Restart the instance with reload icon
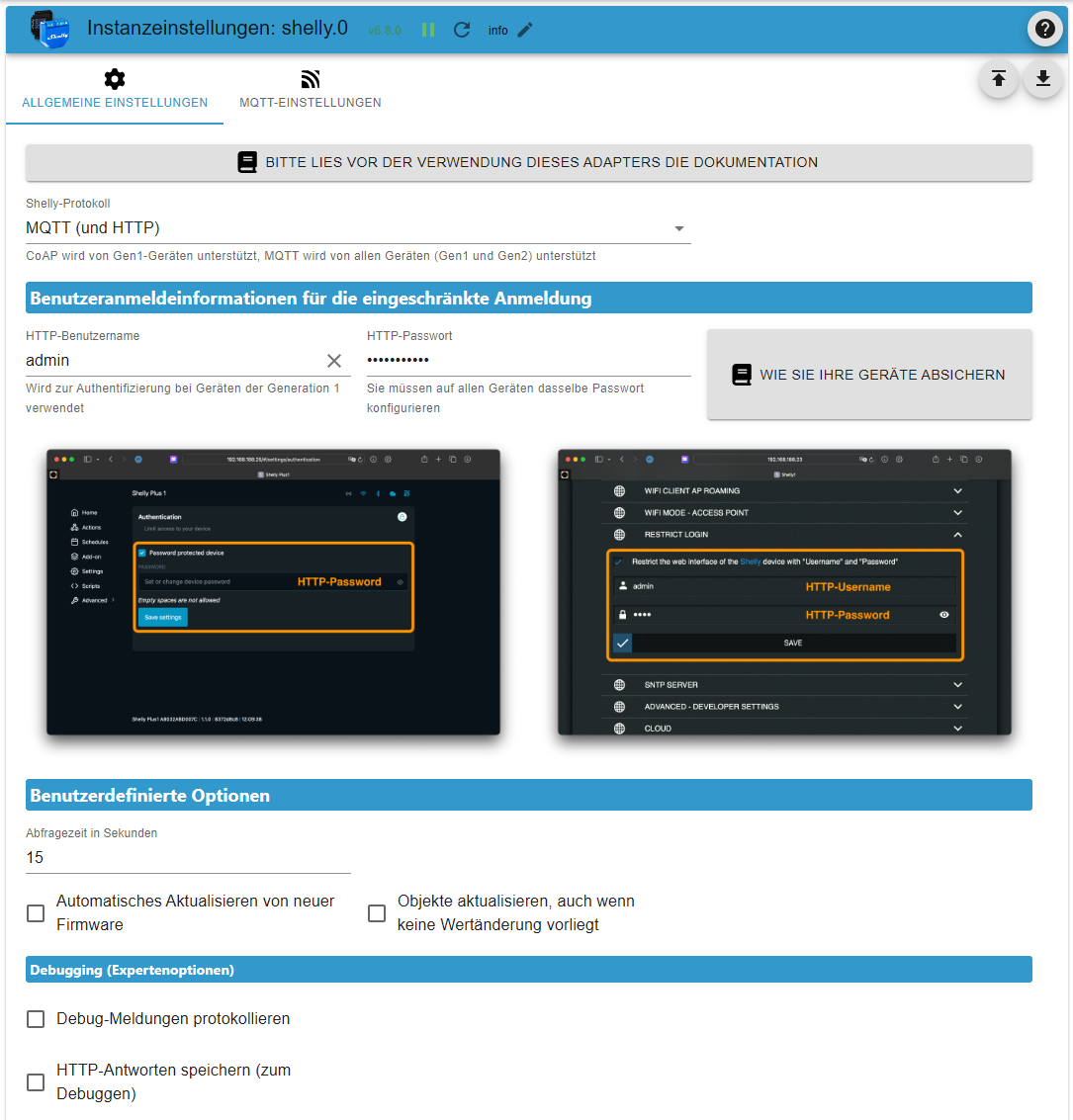The width and height of the screenshot is (1073, 1120). [x=462, y=30]
